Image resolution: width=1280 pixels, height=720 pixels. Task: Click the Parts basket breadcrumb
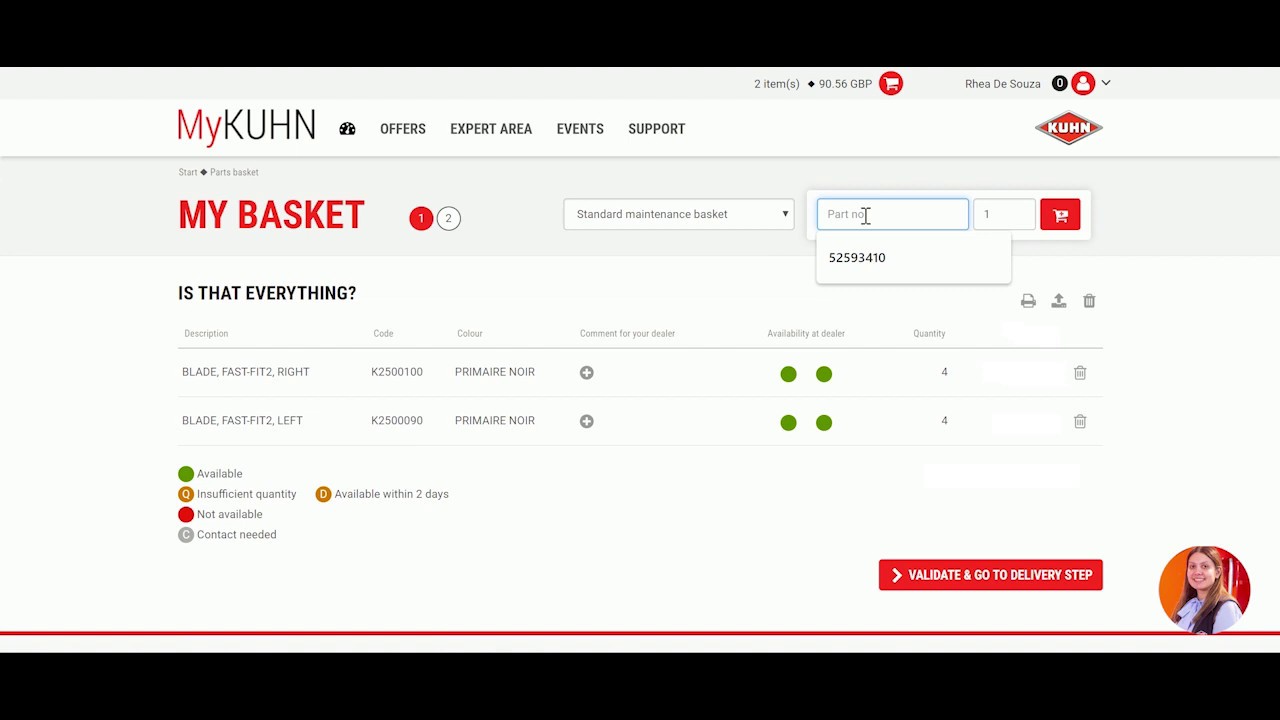tap(234, 172)
